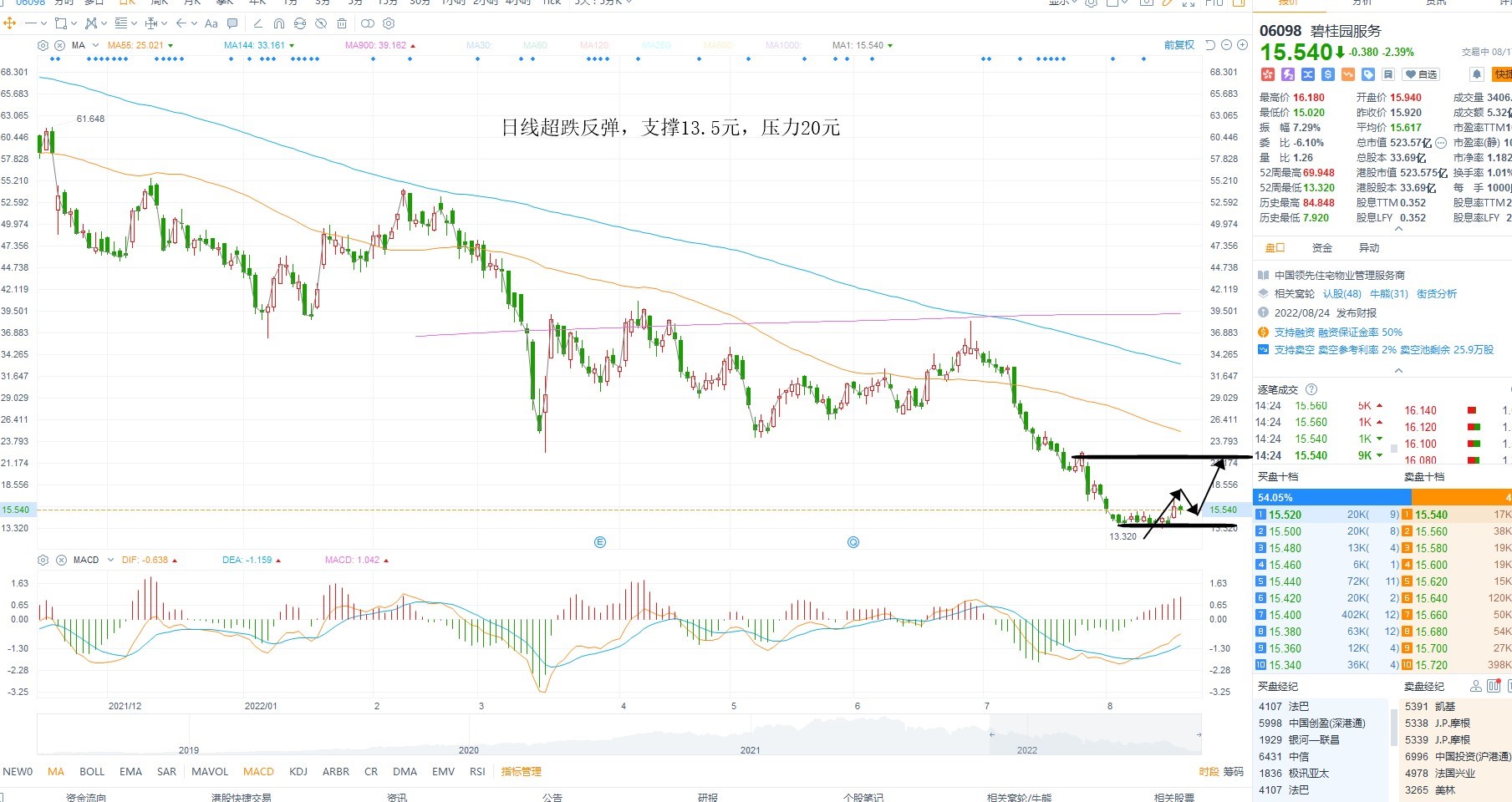The height and width of the screenshot is (802, 1512).
Task: Zoom in chart with plus icon
Action: (x=1241, y=45)
